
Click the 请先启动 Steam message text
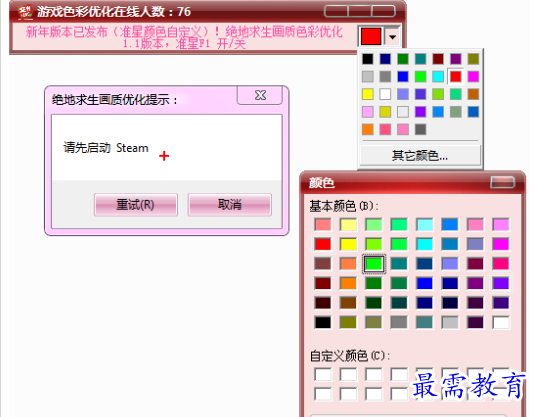pos(106,148)
